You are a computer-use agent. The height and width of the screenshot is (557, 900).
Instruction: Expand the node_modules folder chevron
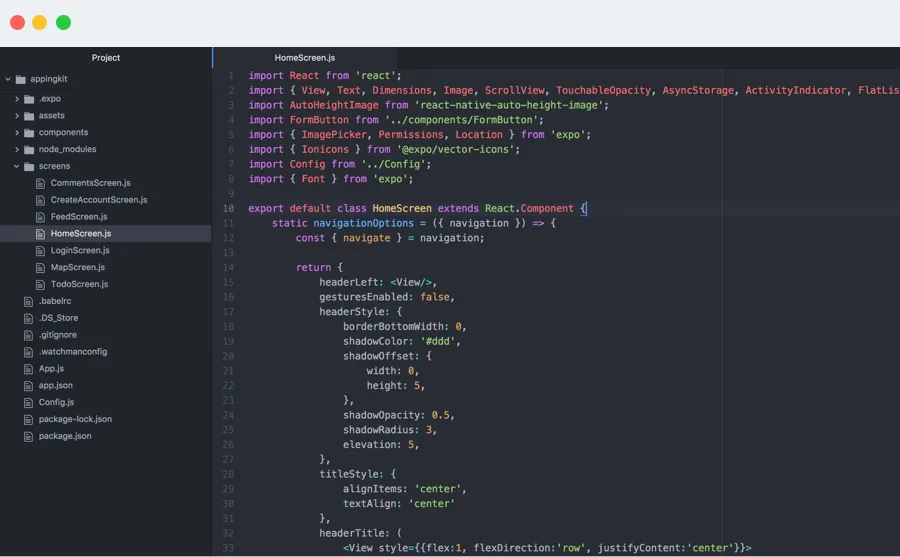(17, 149)
